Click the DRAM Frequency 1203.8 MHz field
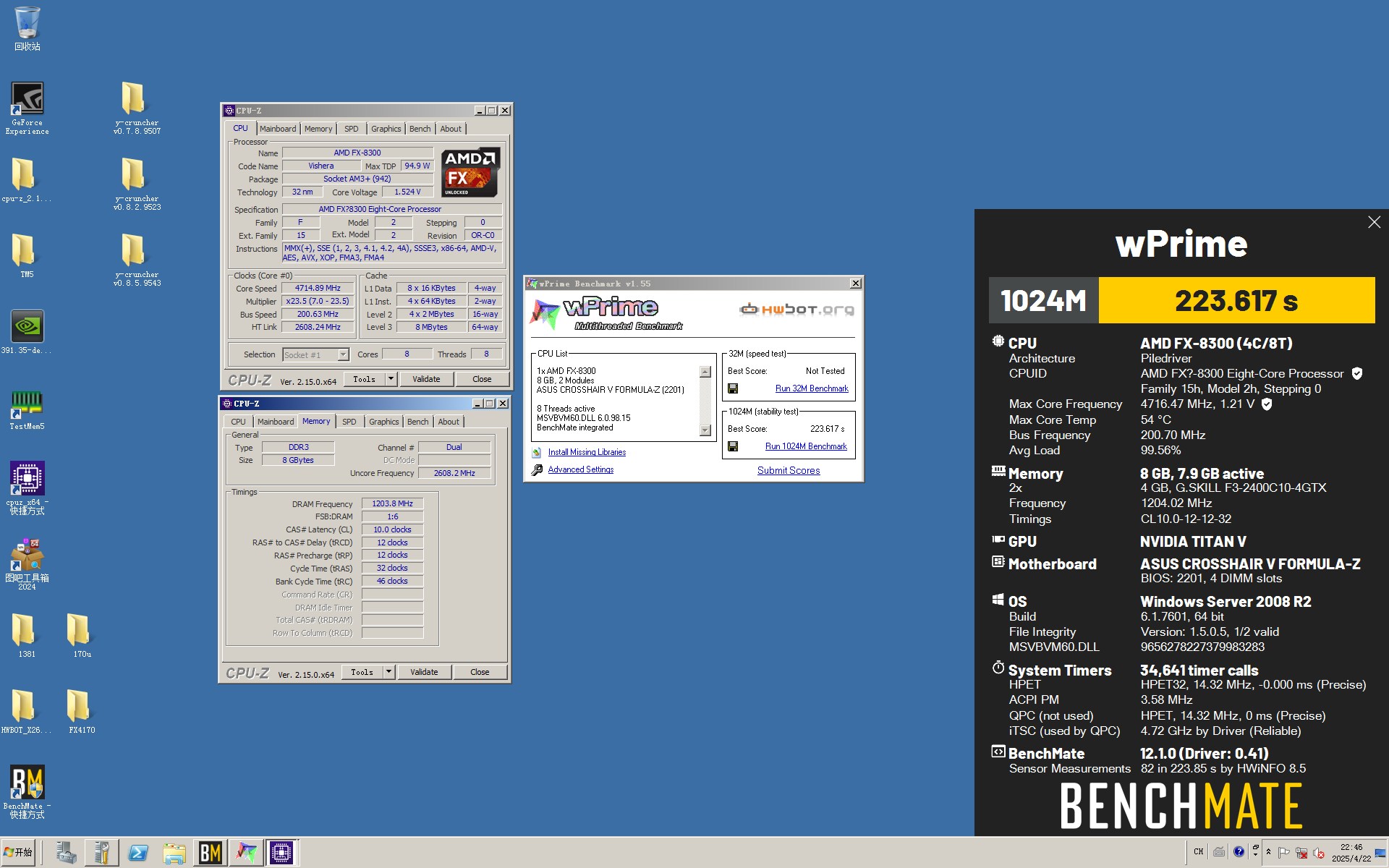The height and width of the screenshot is (868, 1389). (392, 503)
